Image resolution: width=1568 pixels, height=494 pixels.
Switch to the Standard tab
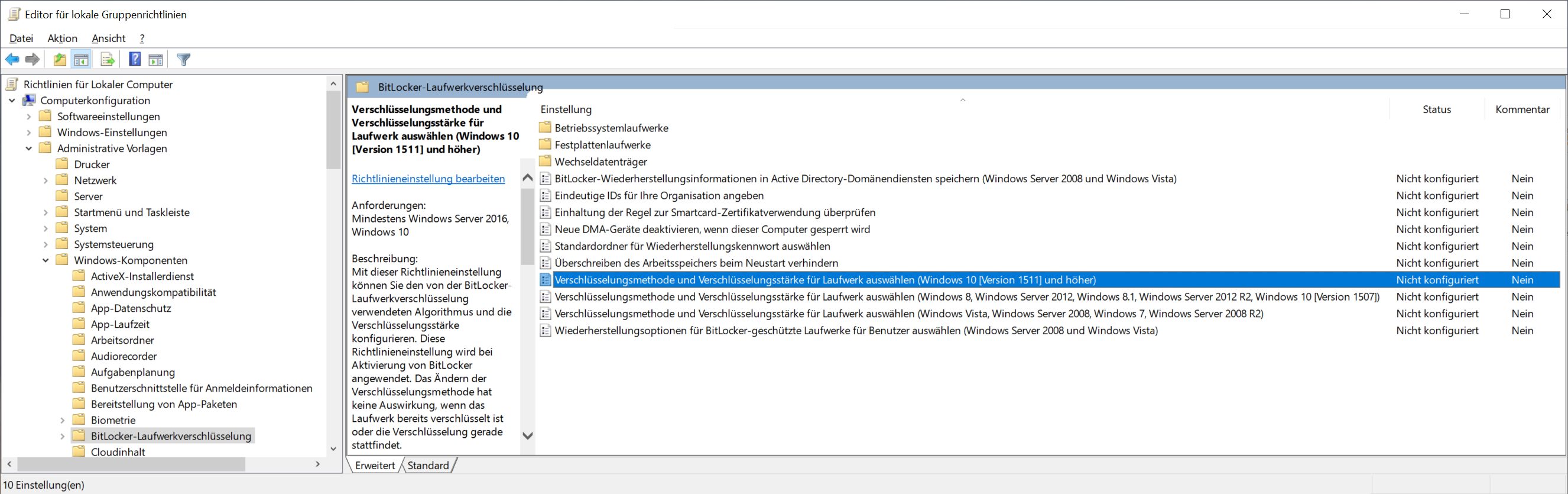point(428,466)
